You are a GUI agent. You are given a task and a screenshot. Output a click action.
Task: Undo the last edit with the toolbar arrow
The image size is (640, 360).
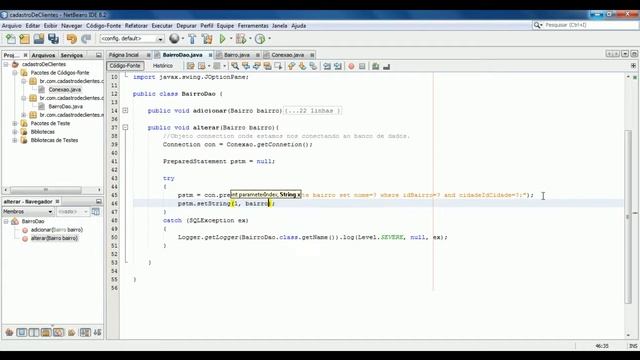point(72,39)
